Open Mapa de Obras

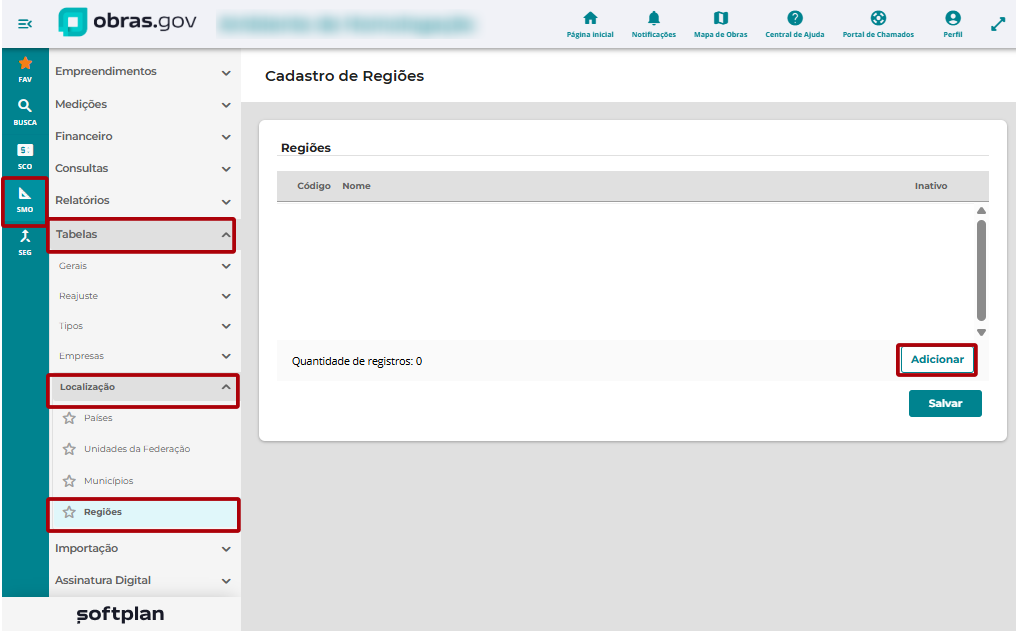(721, 24)
